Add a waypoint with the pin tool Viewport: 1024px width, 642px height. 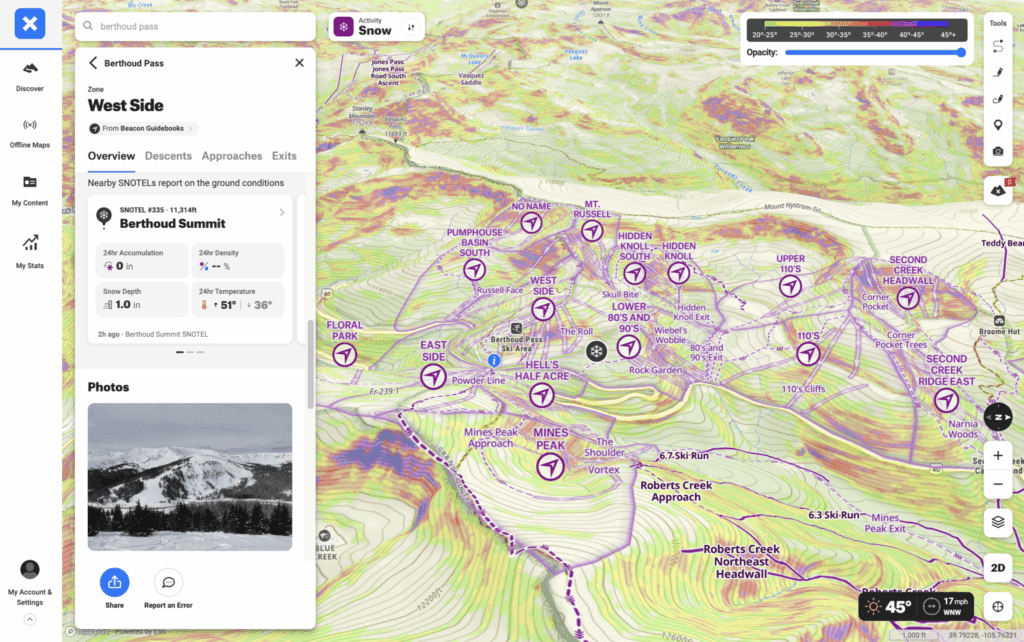[x=997, y=125]
